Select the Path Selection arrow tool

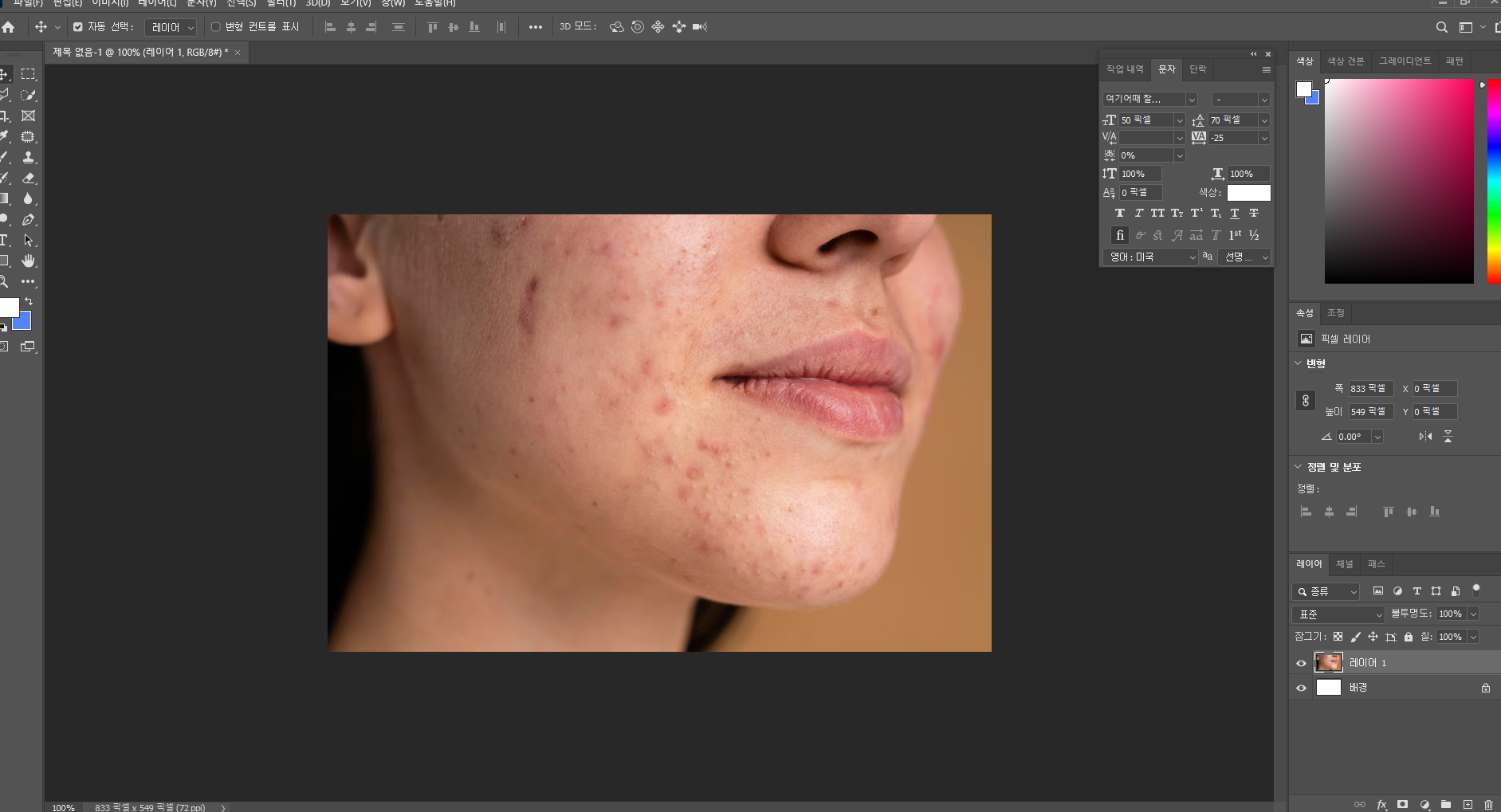click(29, 240)
